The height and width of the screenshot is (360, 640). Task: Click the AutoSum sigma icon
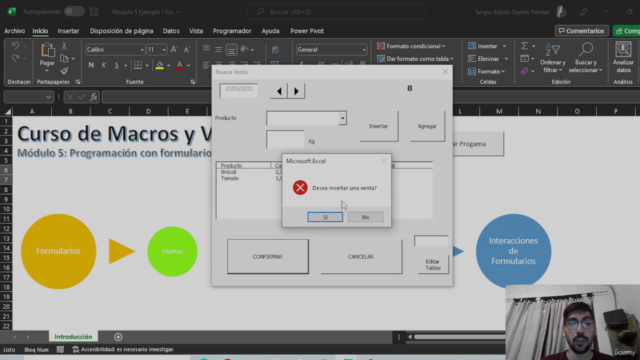tap(524, 46)
